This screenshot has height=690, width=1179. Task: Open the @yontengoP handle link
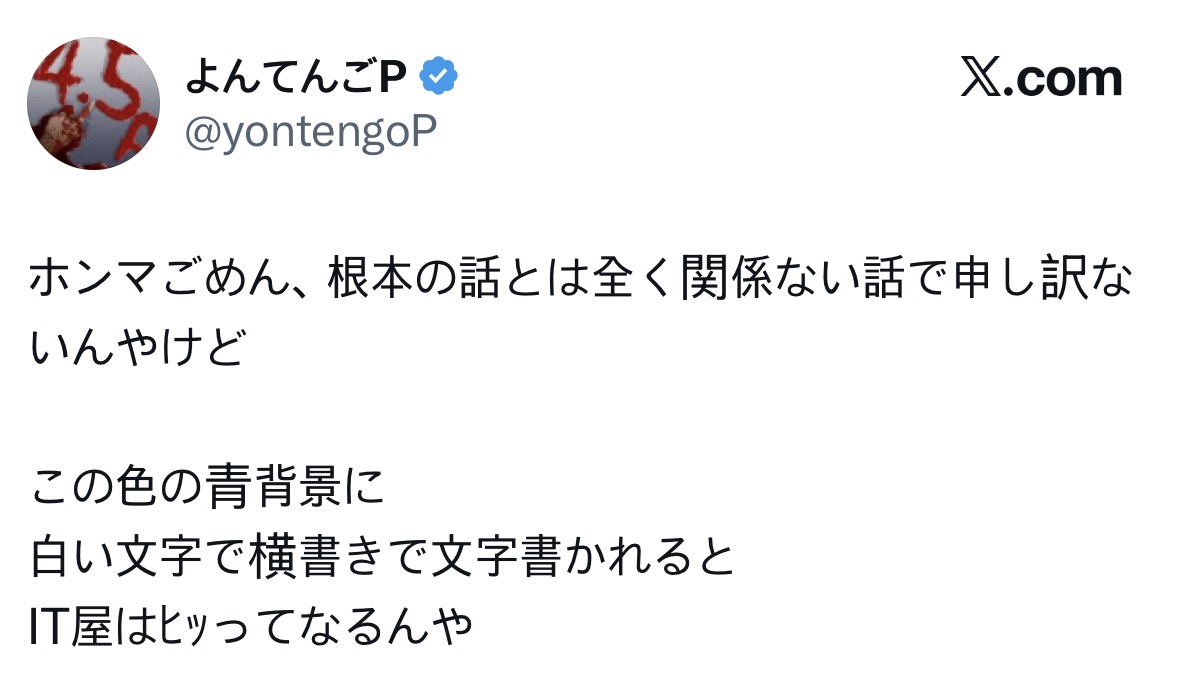(x=311, y=131)
